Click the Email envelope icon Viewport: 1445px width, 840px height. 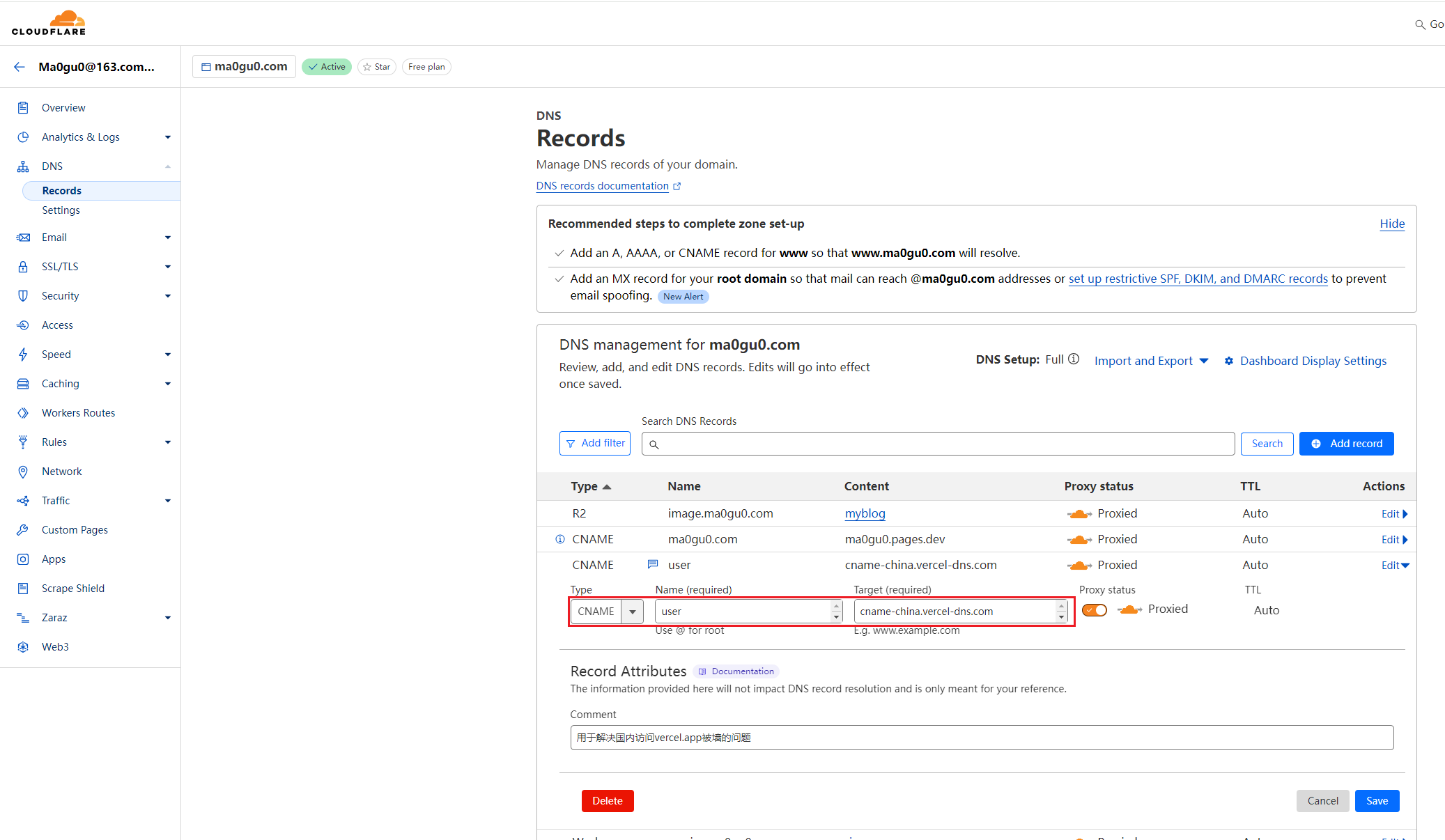point(23,238)
